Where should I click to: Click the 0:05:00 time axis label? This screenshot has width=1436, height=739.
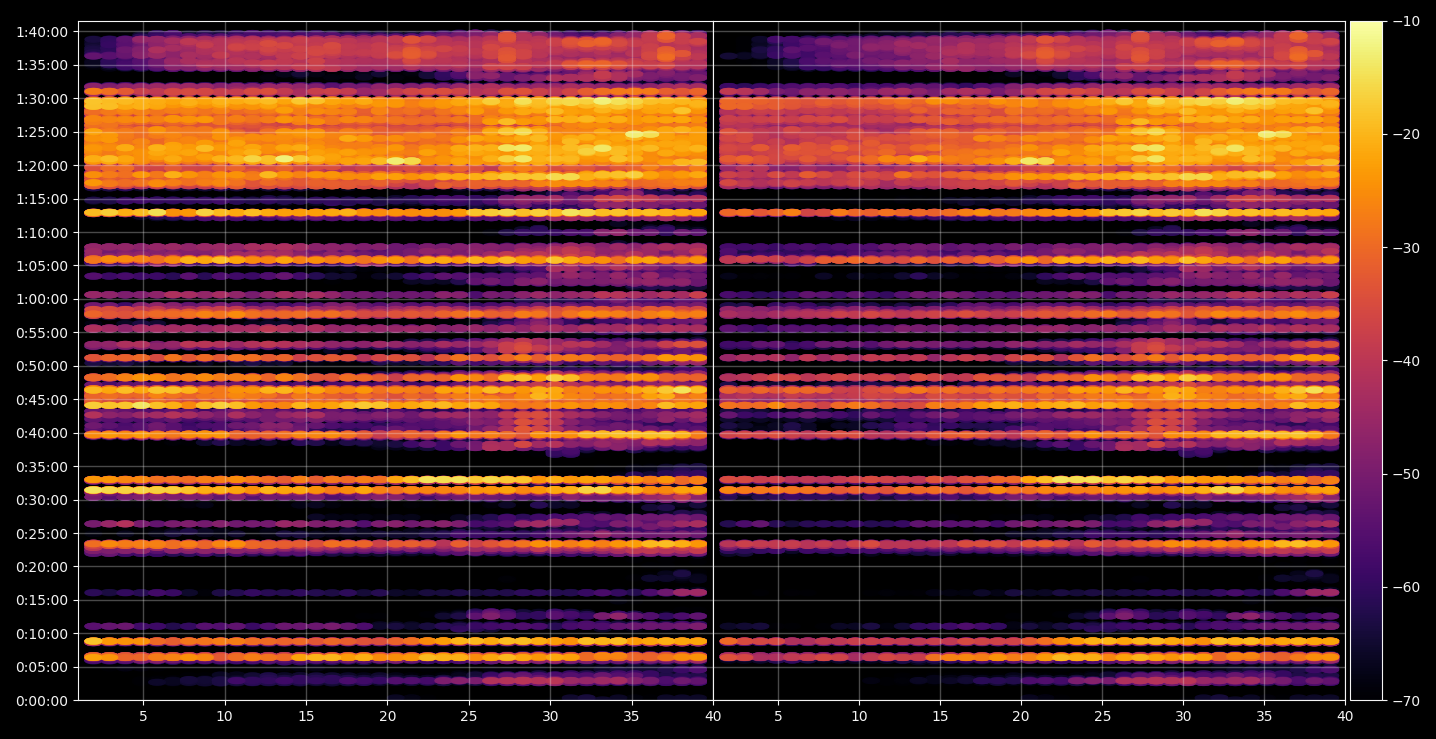tap(42, 667)
